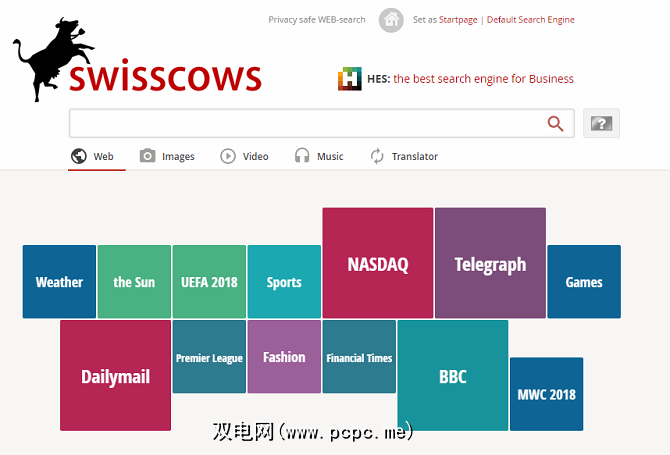Viewport: 670px width, 455px height.
Task: Click the play icon beside Video
Action: [228, 156]
